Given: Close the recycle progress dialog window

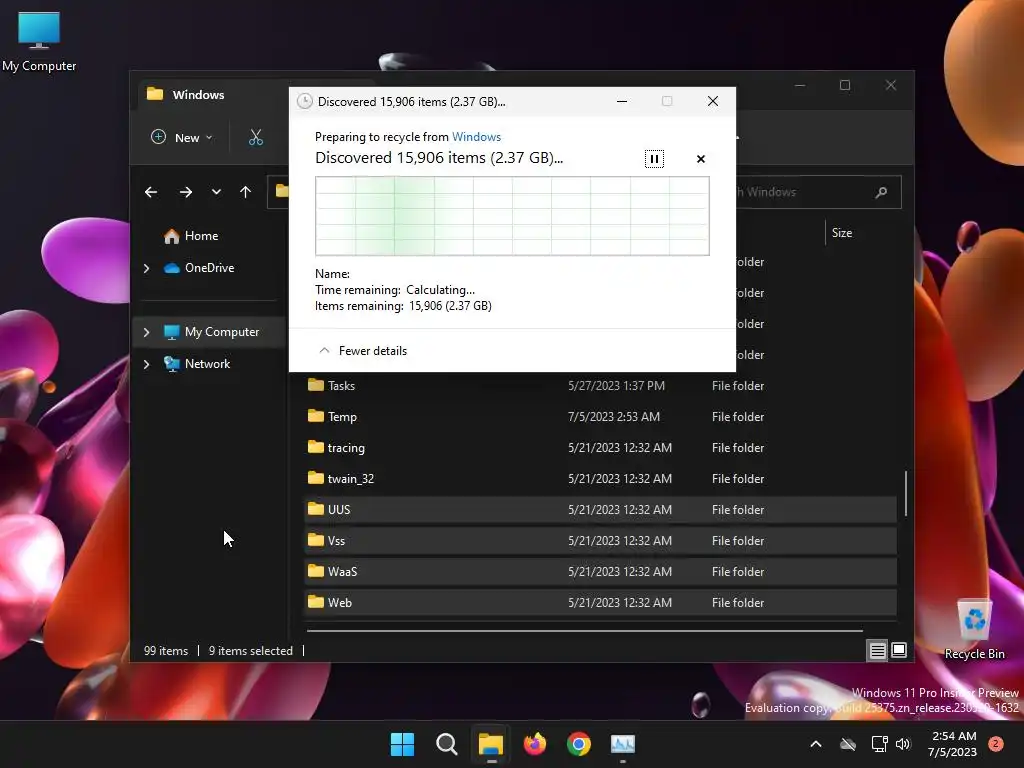Looking at the screenshot, I should pyautogui.click(x=712, y=101).
